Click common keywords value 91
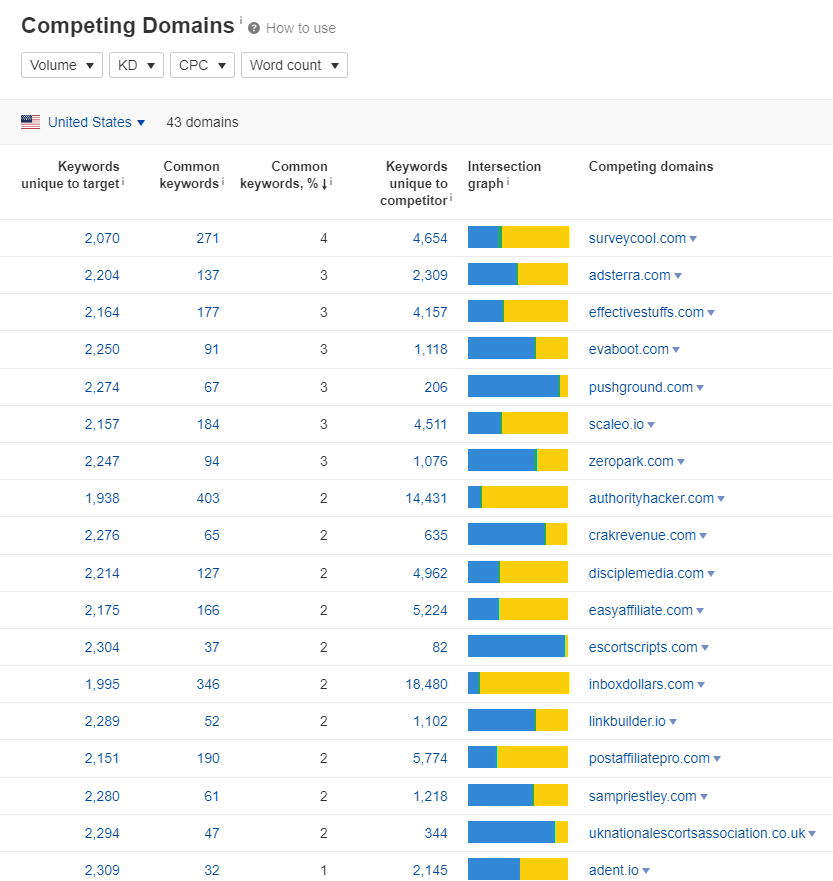 (212, 349)
